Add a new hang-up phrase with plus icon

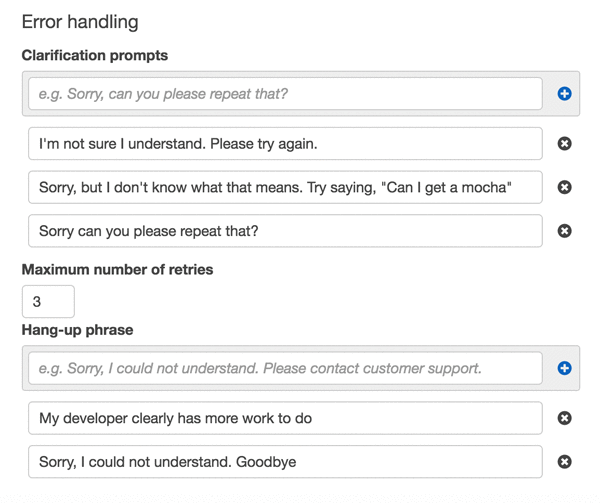[x=564, y=368]
